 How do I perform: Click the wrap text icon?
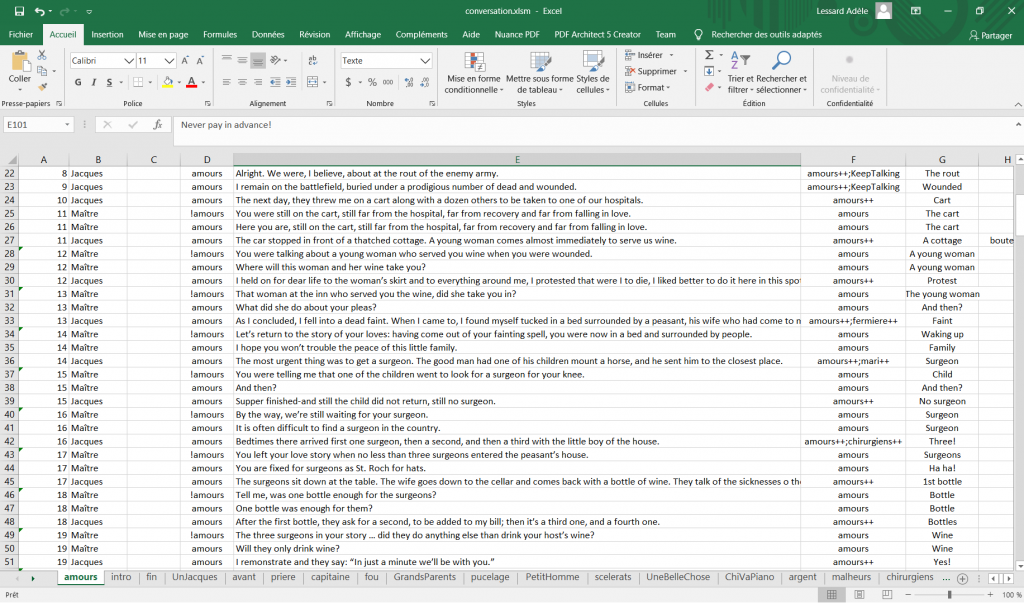[x=313, y=61]
